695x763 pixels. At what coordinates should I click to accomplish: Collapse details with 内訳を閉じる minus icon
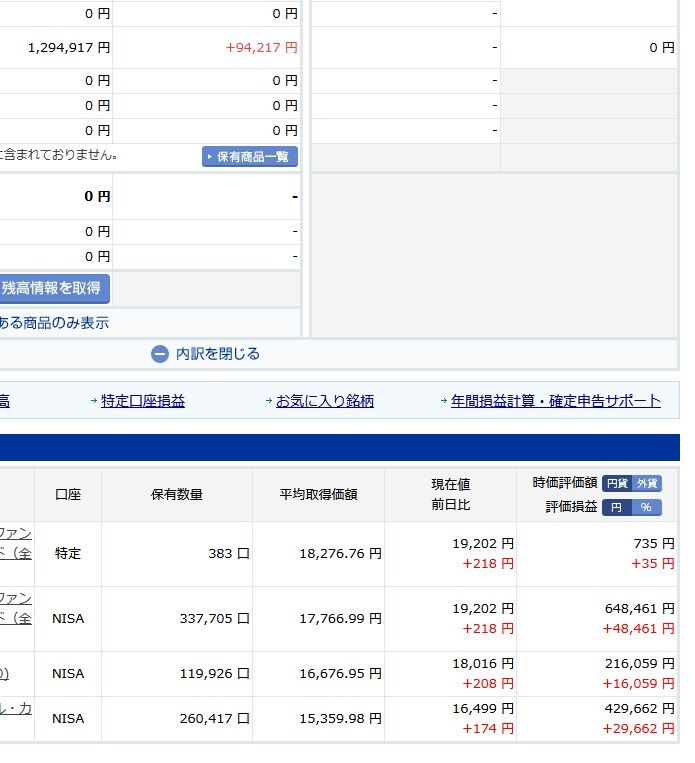160,354
